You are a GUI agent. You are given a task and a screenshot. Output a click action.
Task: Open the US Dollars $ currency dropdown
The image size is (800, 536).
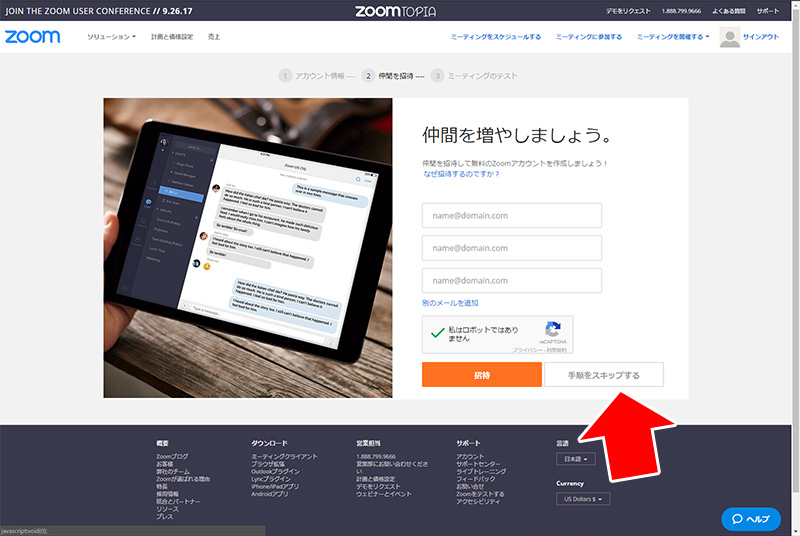tap(582, 498)
